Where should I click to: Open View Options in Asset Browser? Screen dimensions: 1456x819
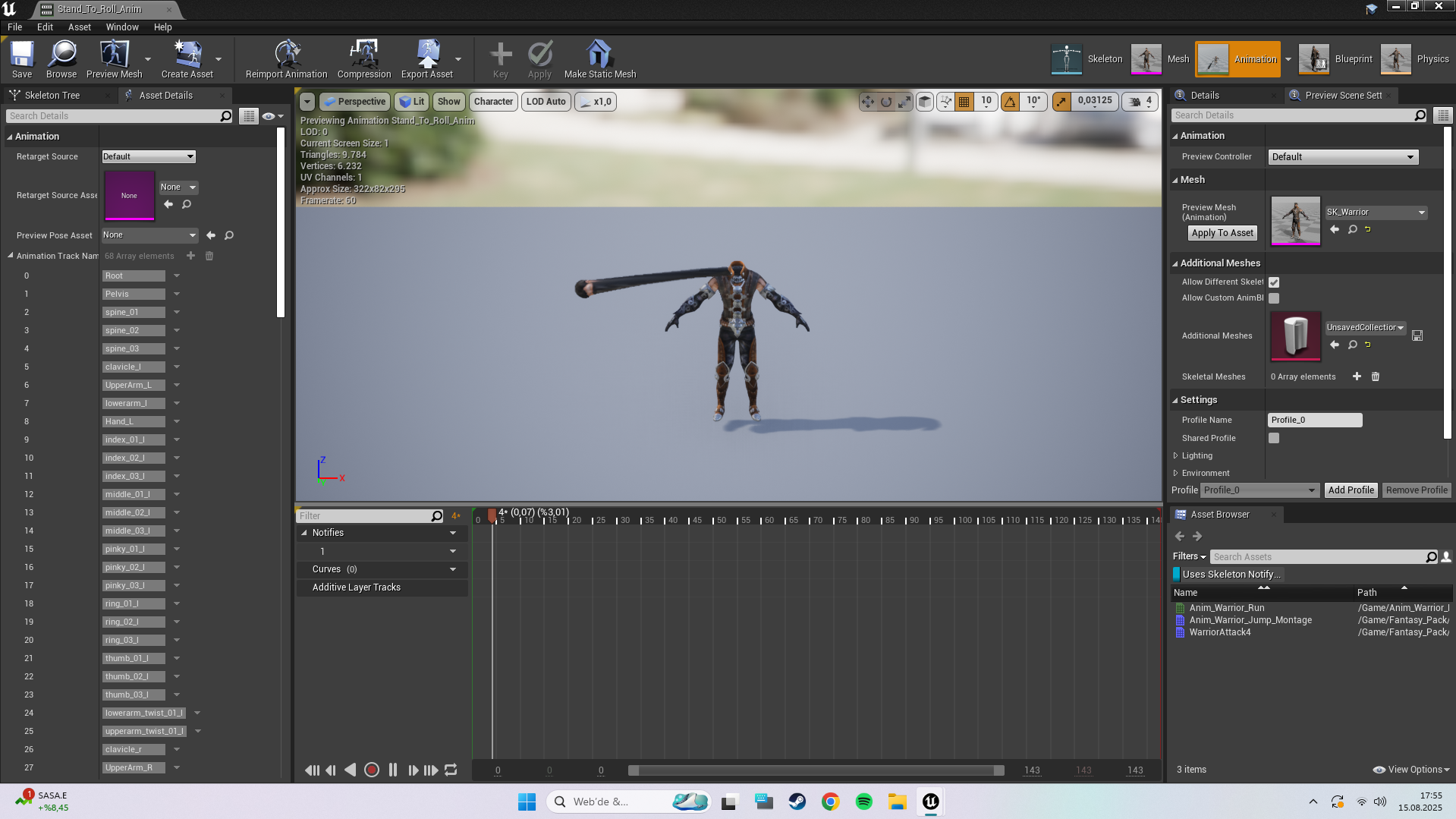click(1411, 770)
